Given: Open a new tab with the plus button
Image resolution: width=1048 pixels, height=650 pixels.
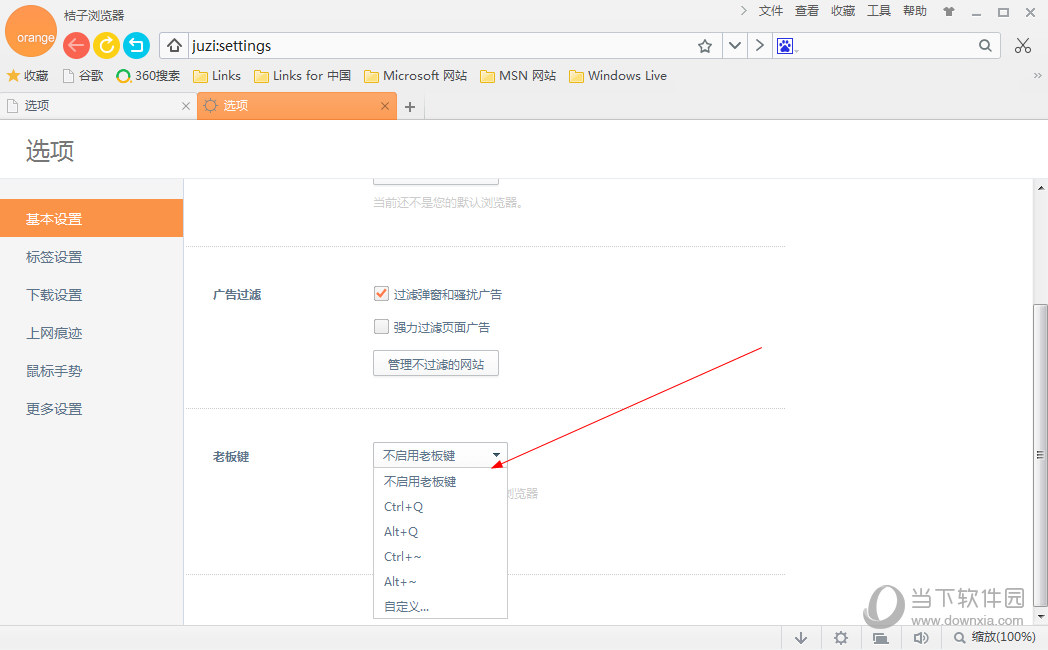Looking at the screenshot, I should coord(410,105).
